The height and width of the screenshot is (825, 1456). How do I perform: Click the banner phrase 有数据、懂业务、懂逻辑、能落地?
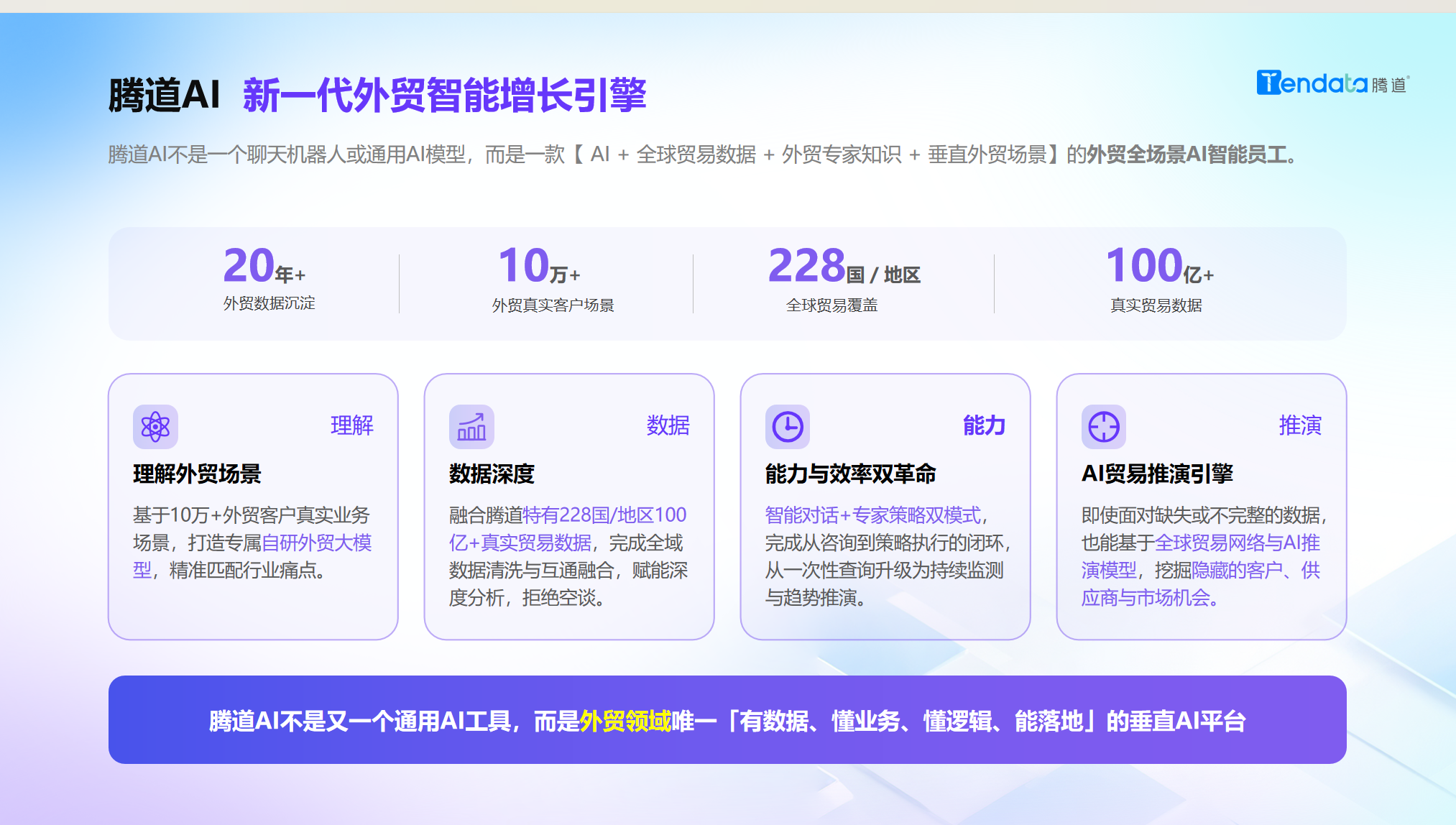pyautogui.click(x=911, y=721)
